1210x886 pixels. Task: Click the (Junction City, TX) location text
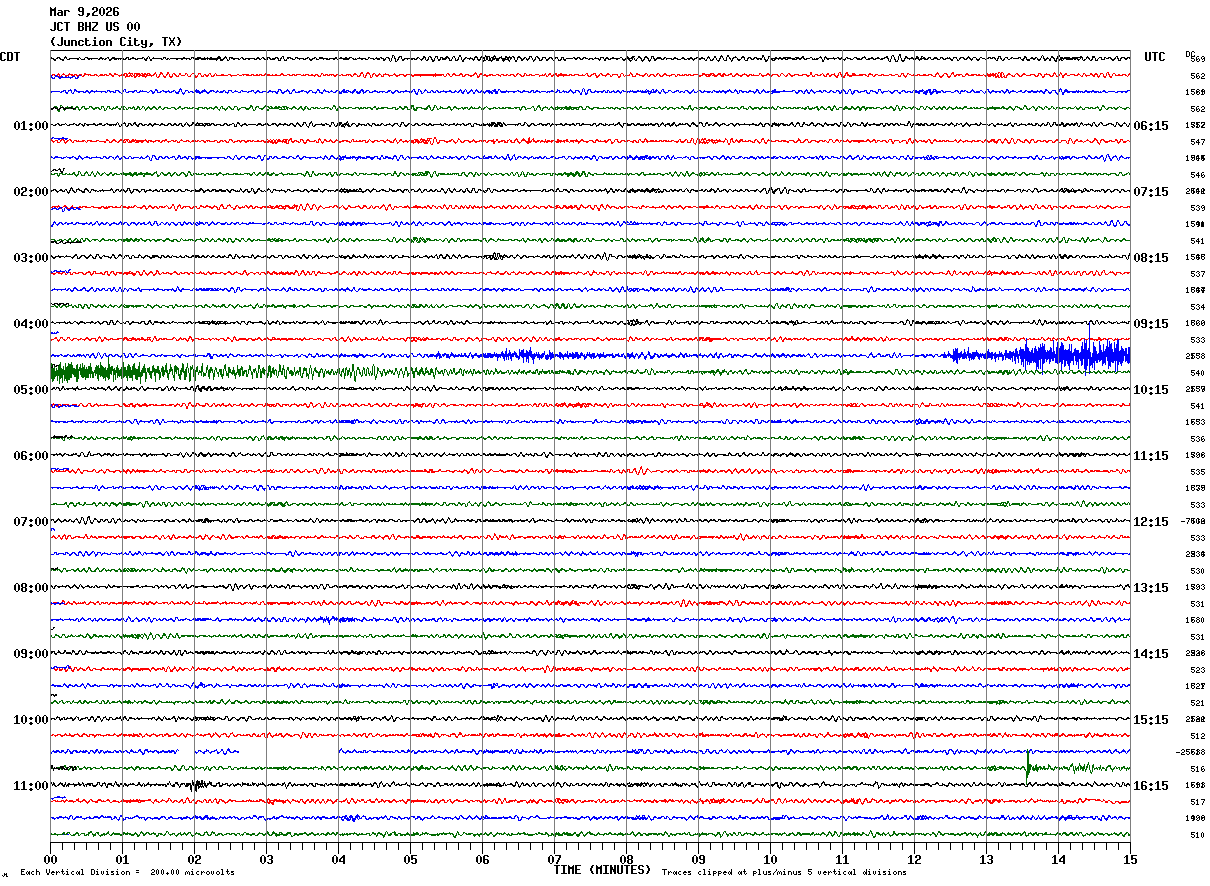pos(116,42)
